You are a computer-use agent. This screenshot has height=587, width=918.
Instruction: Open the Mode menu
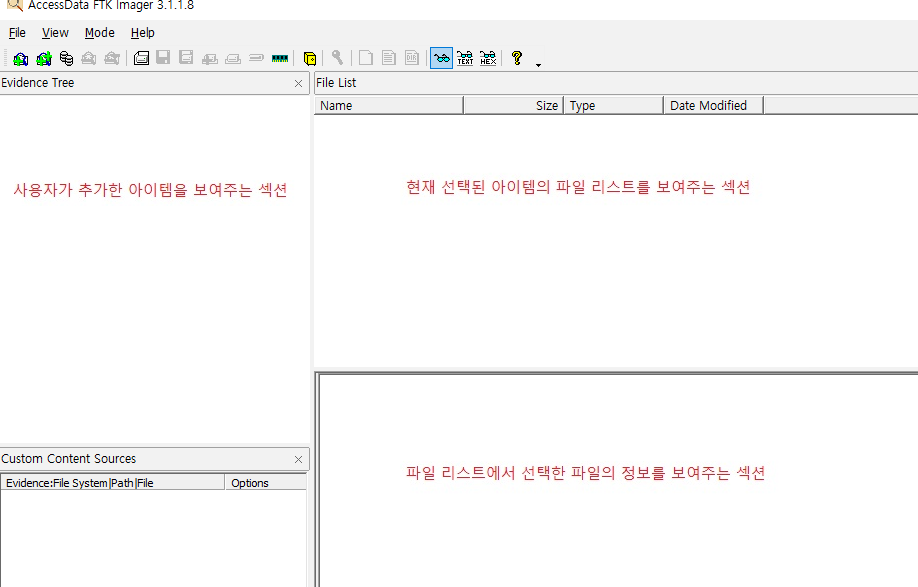pyautogui.click(x=100, y=33)
